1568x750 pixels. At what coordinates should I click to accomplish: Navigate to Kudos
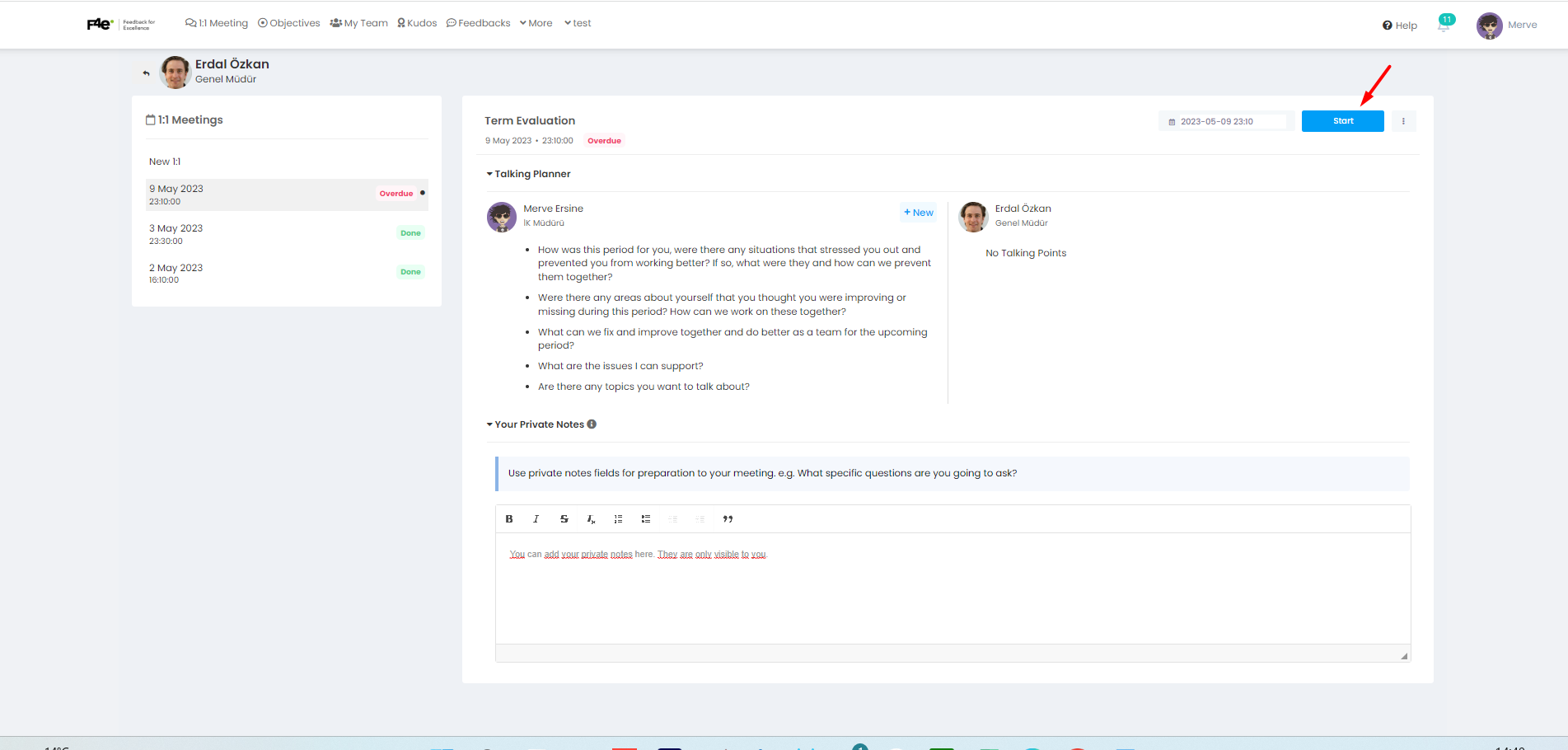pos(417,23)
